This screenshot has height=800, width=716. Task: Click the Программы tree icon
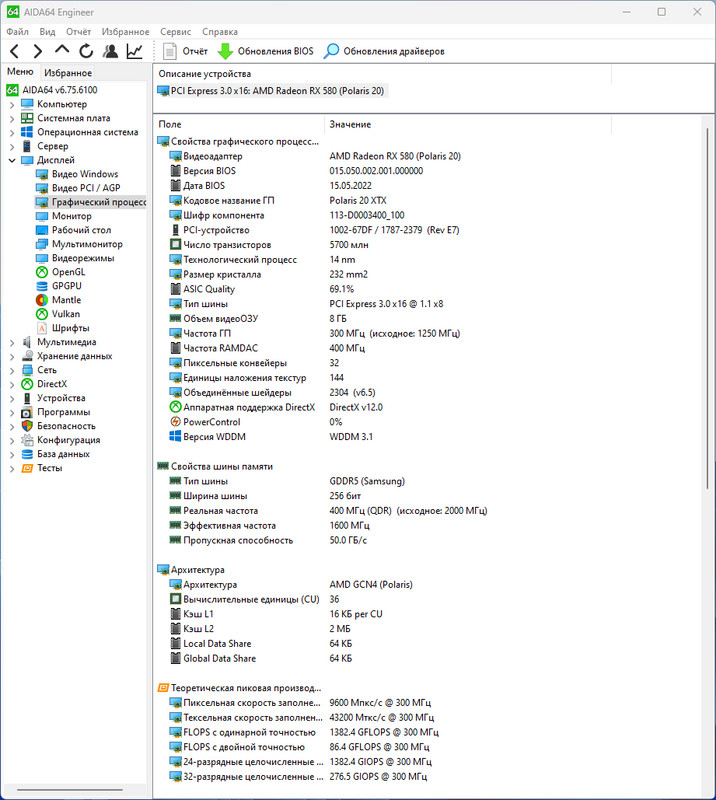point(27,412)
